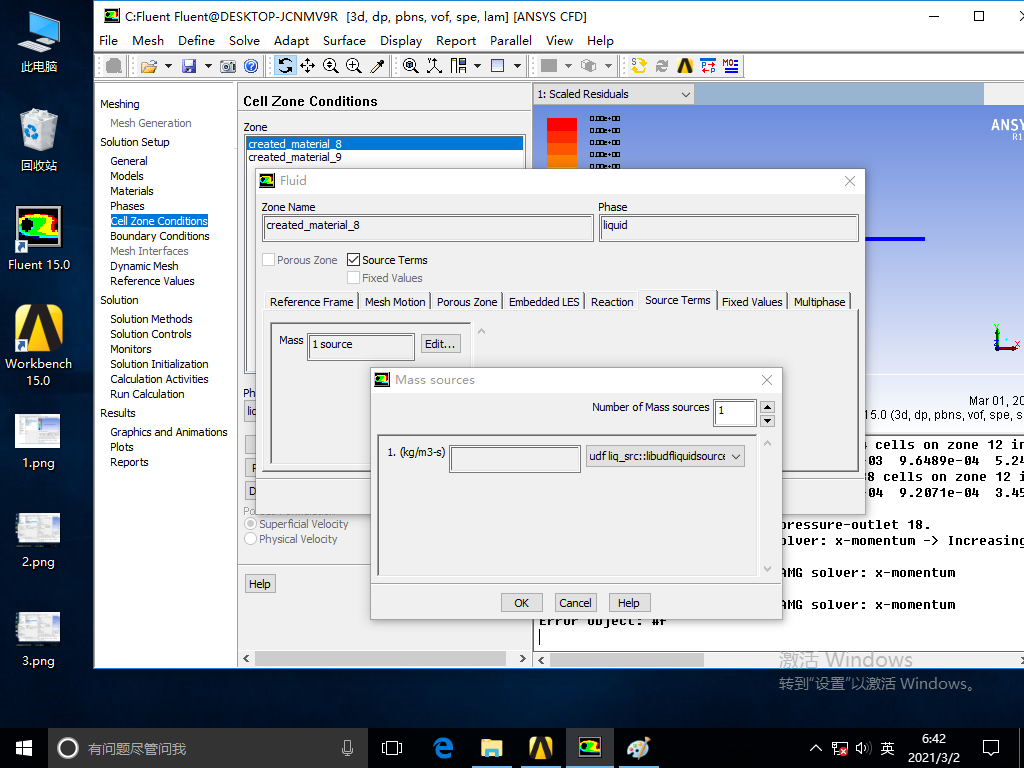This screenshot has width=1024, height=768.
Task: Click the axis orientation view icon
Action: pos(434,66)
